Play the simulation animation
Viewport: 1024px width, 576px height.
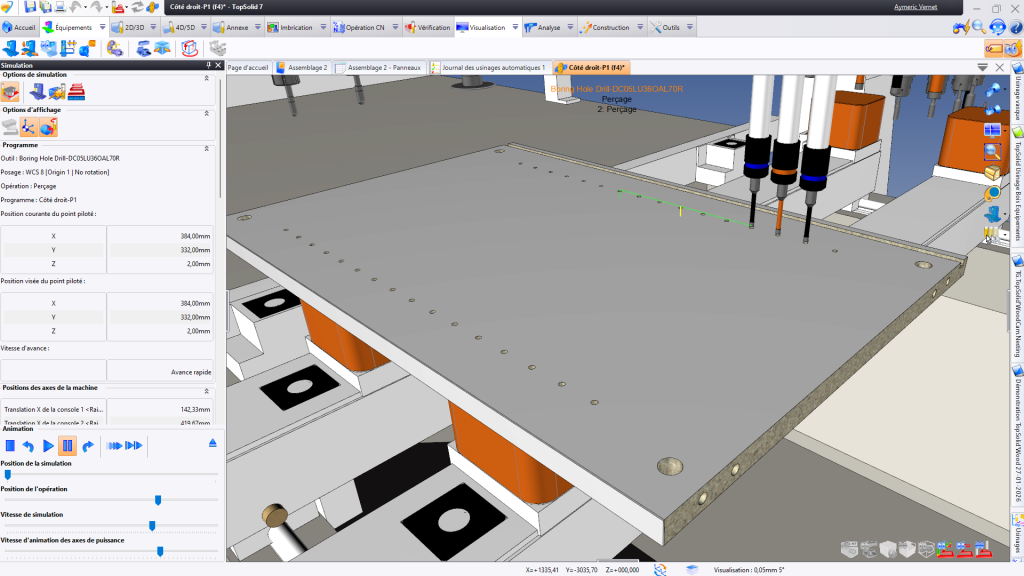[x=48, y=446]
